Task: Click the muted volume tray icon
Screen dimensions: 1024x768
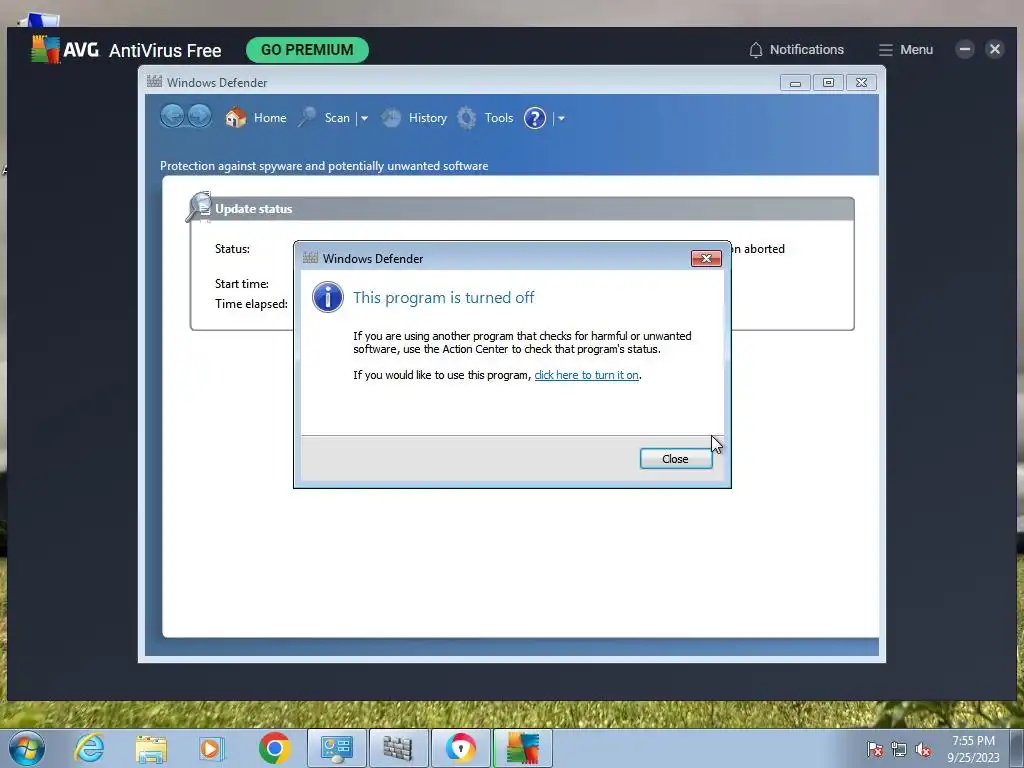Action: pyautogui.click(x=923, y=749)
